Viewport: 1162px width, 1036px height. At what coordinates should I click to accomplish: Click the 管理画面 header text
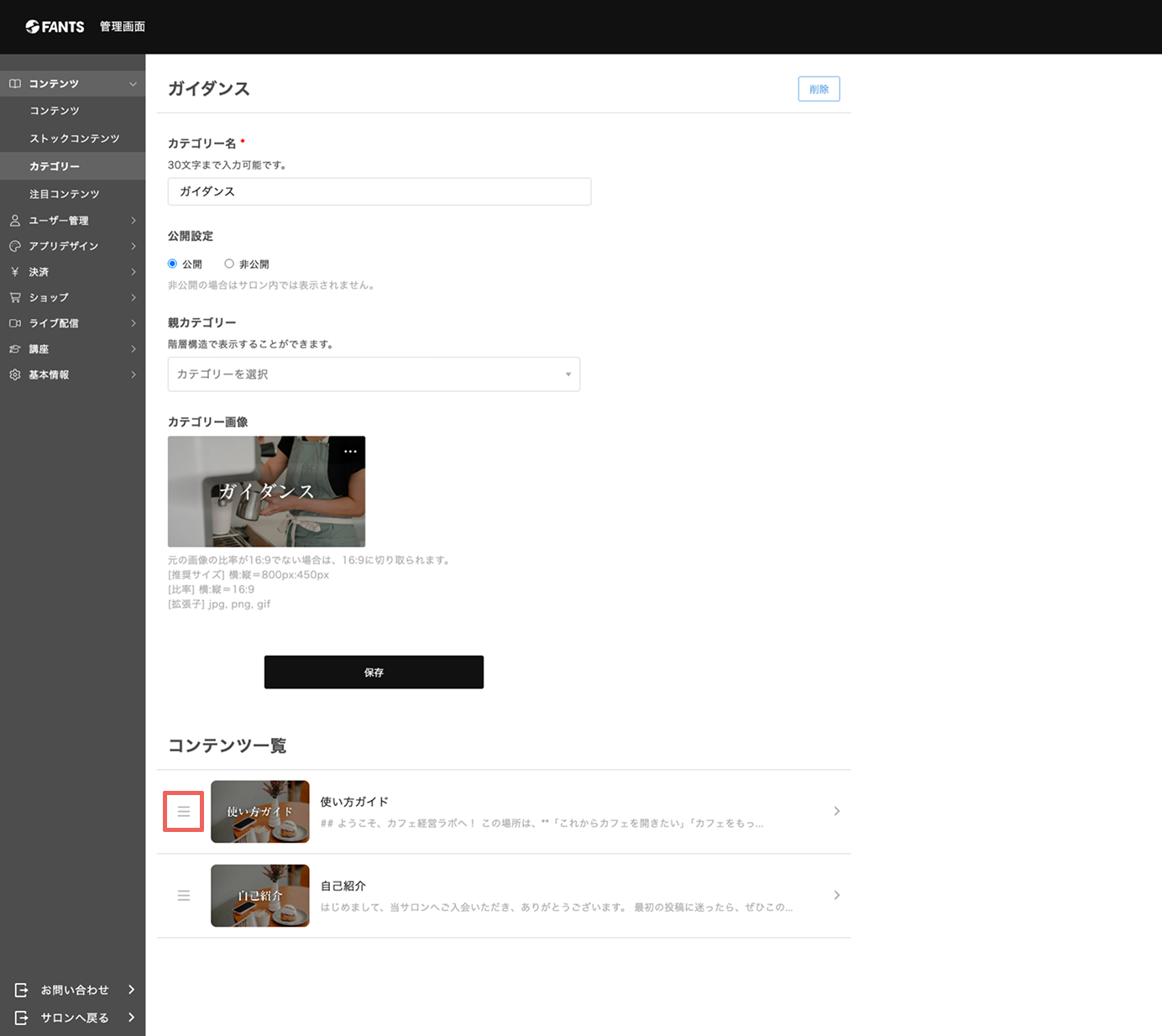(123, 27)
